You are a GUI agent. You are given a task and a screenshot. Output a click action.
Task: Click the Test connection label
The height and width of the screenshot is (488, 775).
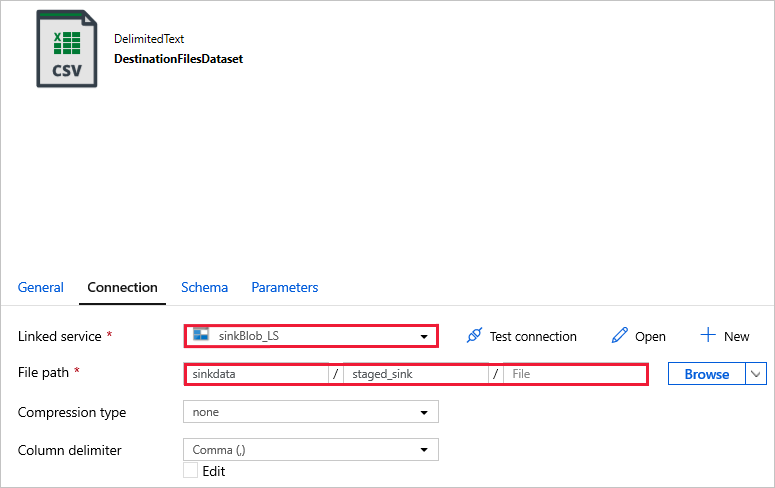point(533,336)
